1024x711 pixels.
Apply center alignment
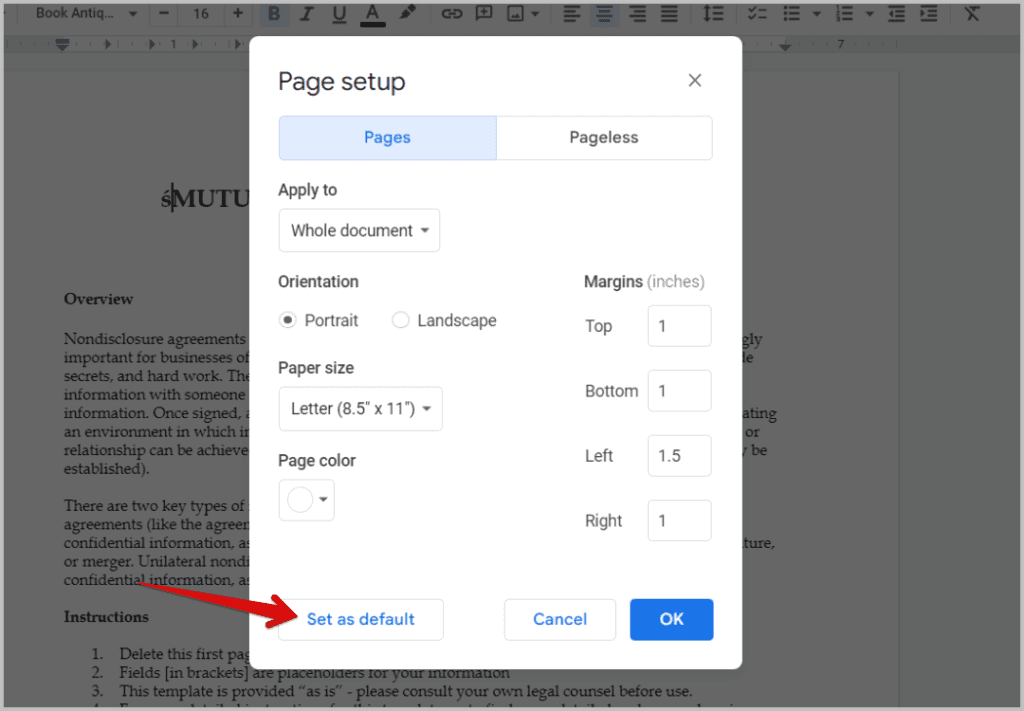604,14
